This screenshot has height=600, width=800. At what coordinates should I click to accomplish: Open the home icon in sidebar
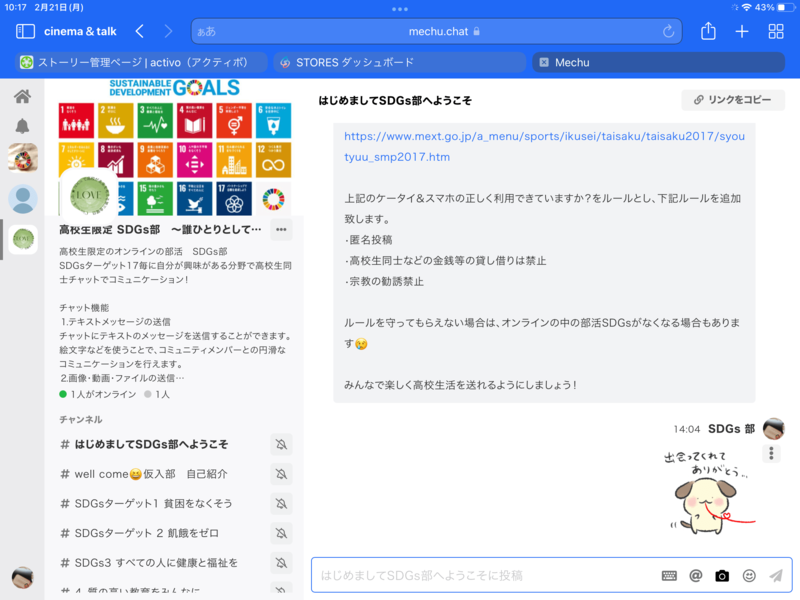[22, 97]
